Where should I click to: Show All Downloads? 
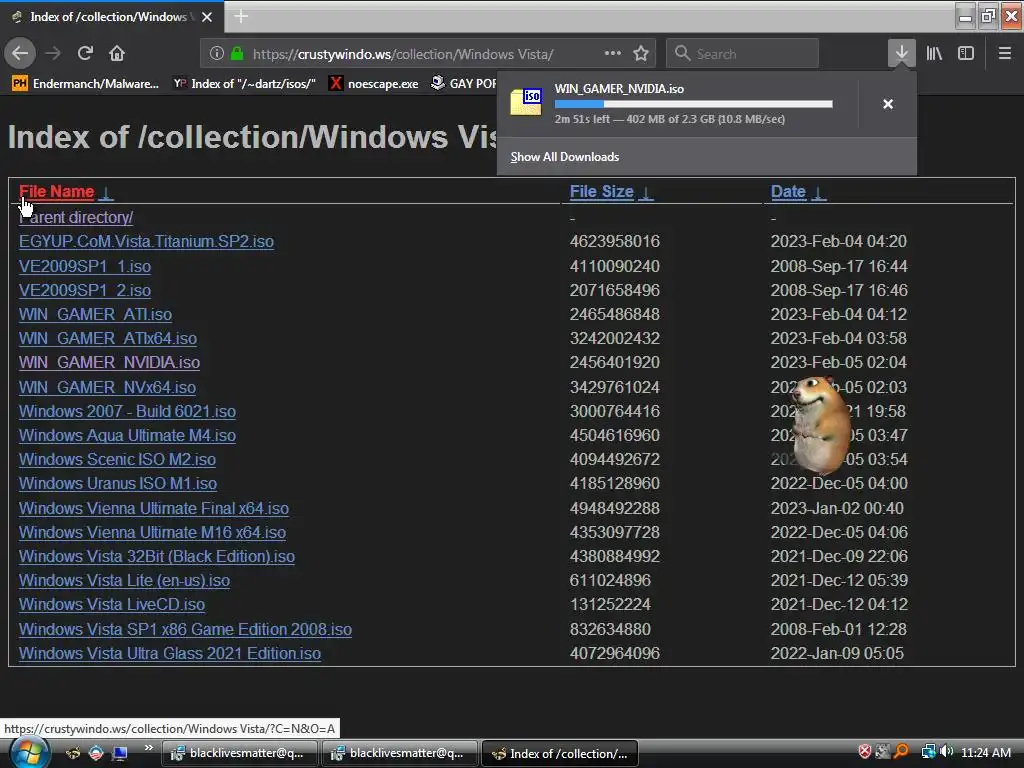(565, 157)
